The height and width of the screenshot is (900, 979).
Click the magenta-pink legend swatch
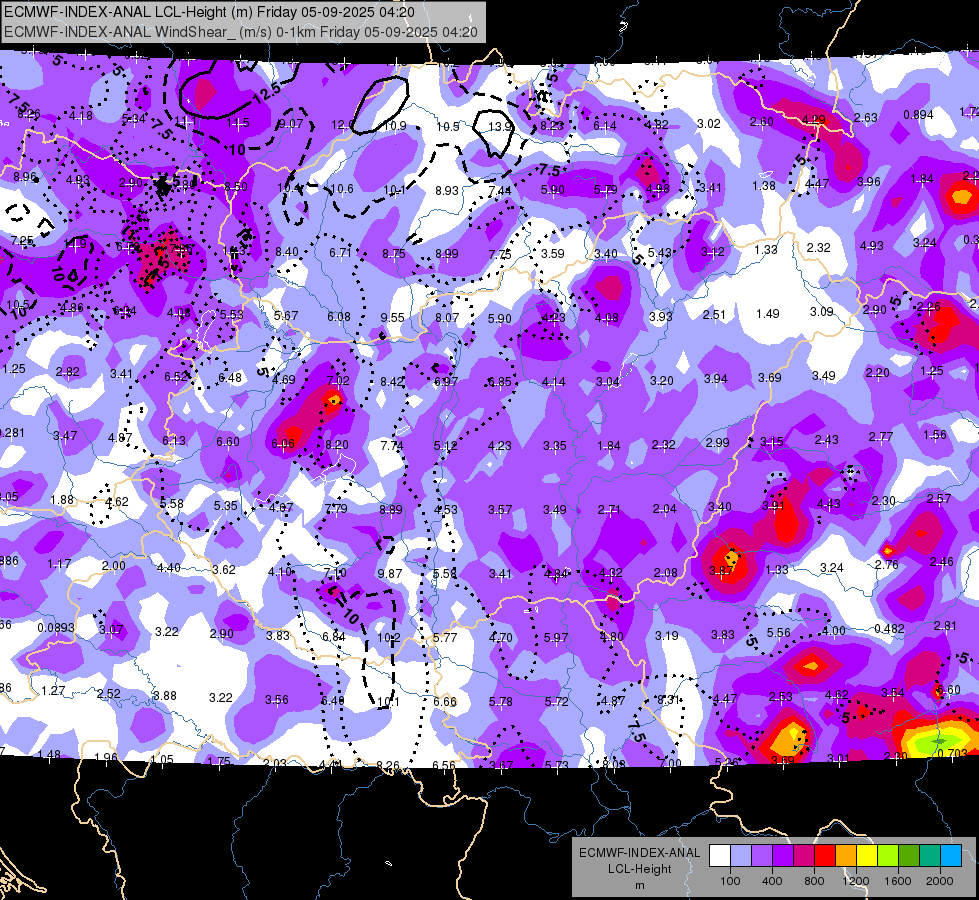coord(804,856)
